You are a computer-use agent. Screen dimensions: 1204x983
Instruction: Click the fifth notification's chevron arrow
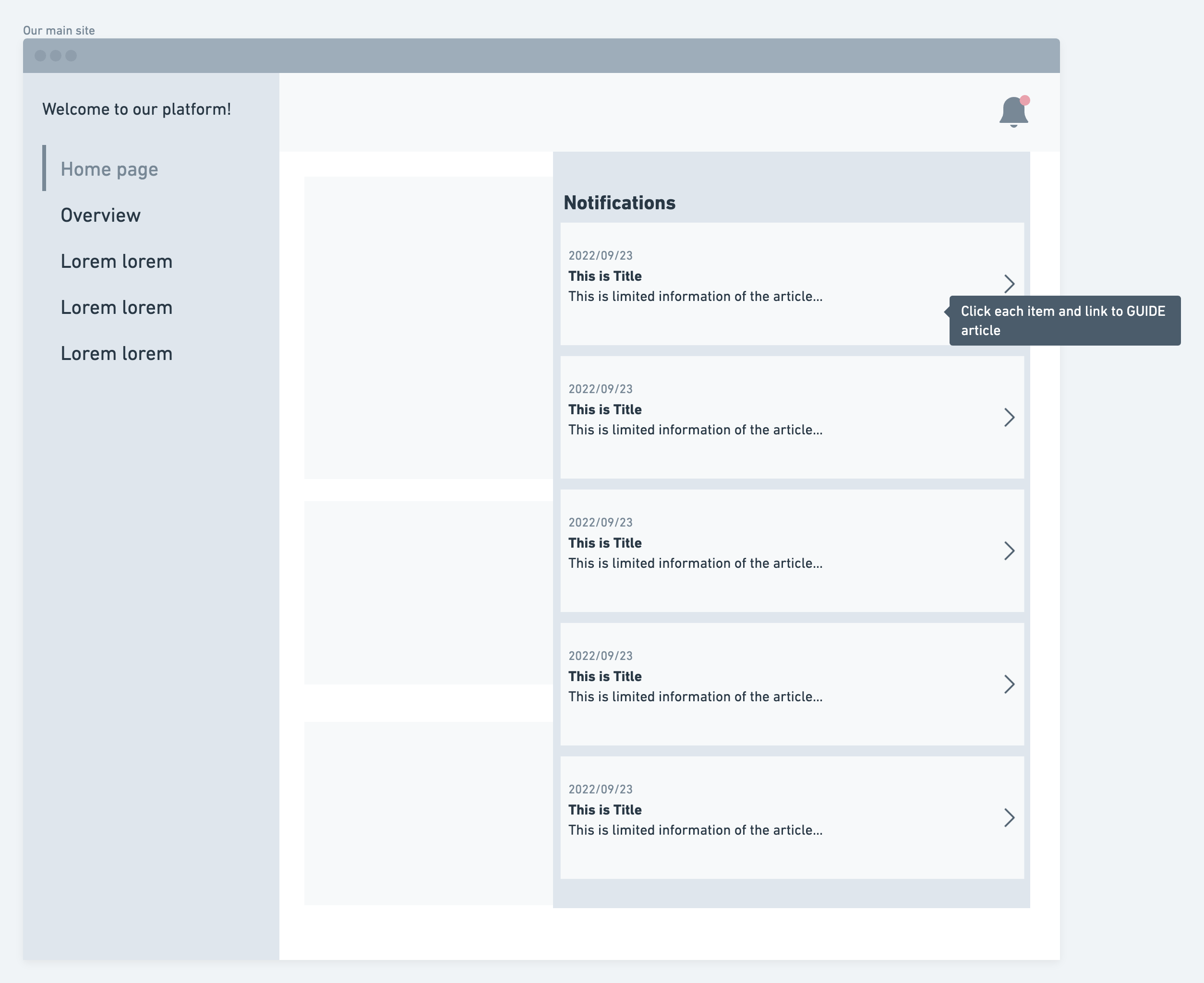(x=1009, y=818)
